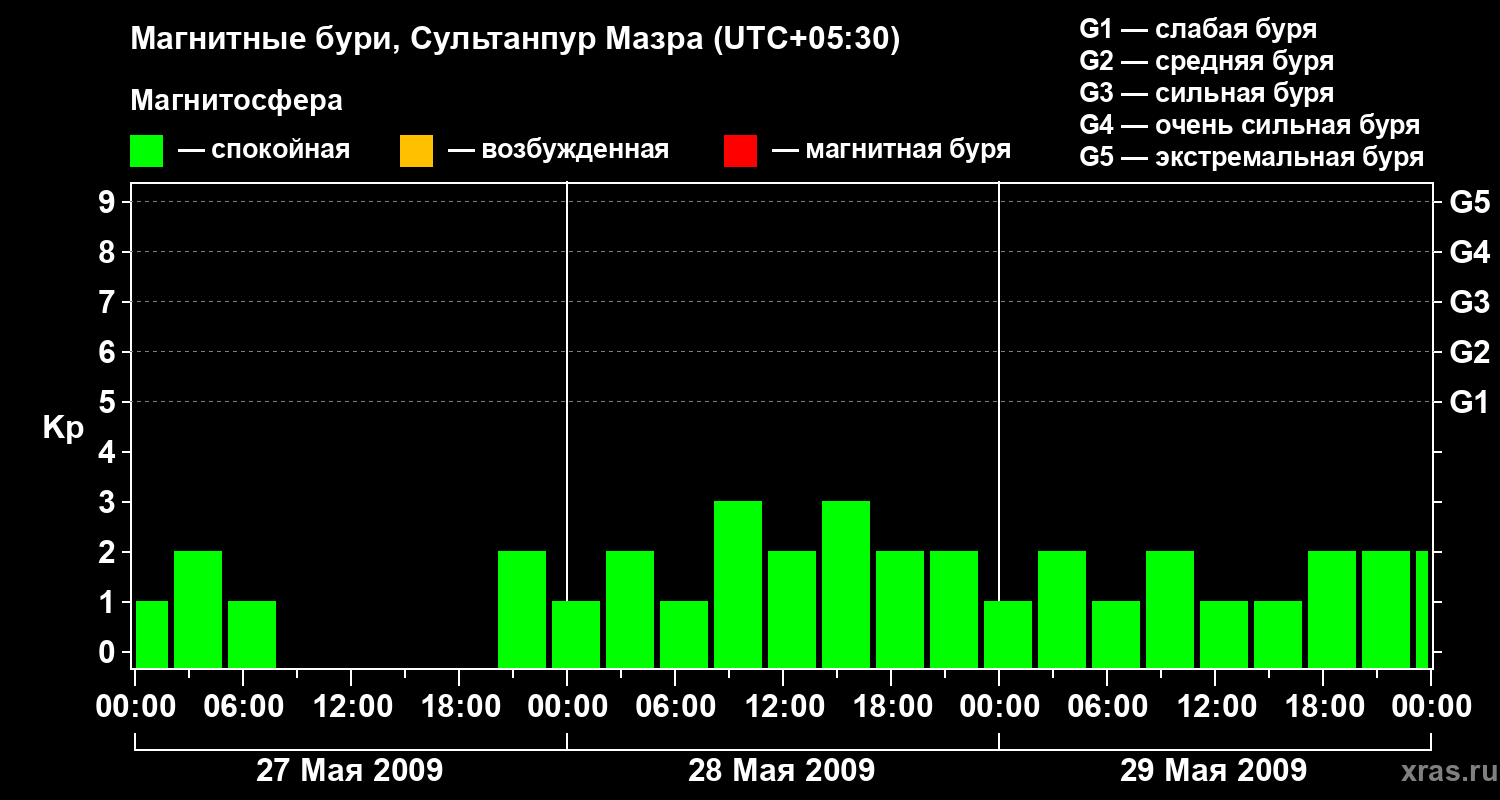Click the Kp 1 bar crossing midnight into 29 Мая
The width and height of the screenshot is (1500, 800).
click(x=1008, y=634)
